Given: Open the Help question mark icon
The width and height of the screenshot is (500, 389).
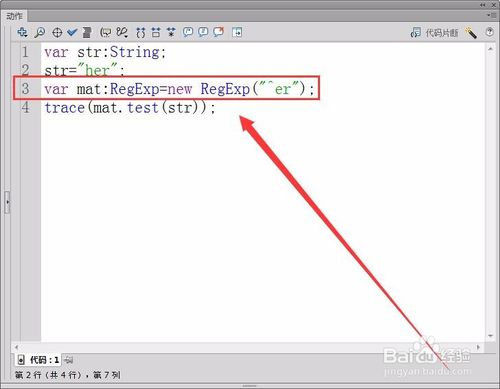Looking at the screenshot, I should click(489, 32).
